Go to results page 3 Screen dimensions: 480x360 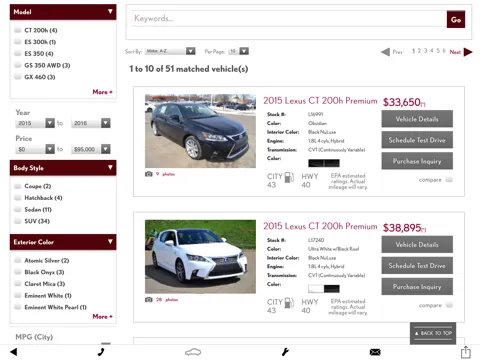(x=425, y=51)
